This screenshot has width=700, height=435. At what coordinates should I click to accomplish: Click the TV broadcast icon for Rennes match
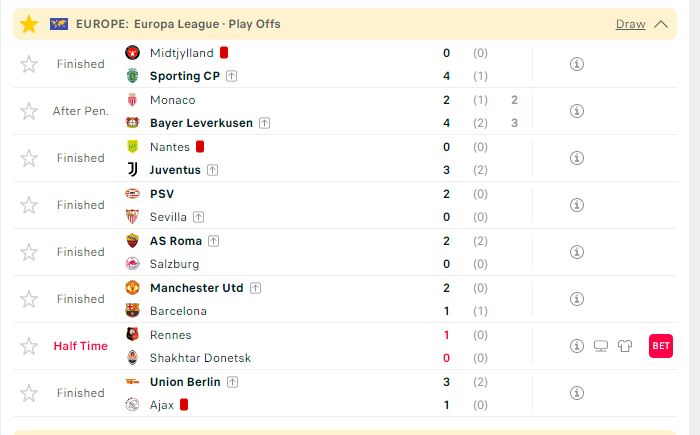pyautogui.click(x=601, y=346)
